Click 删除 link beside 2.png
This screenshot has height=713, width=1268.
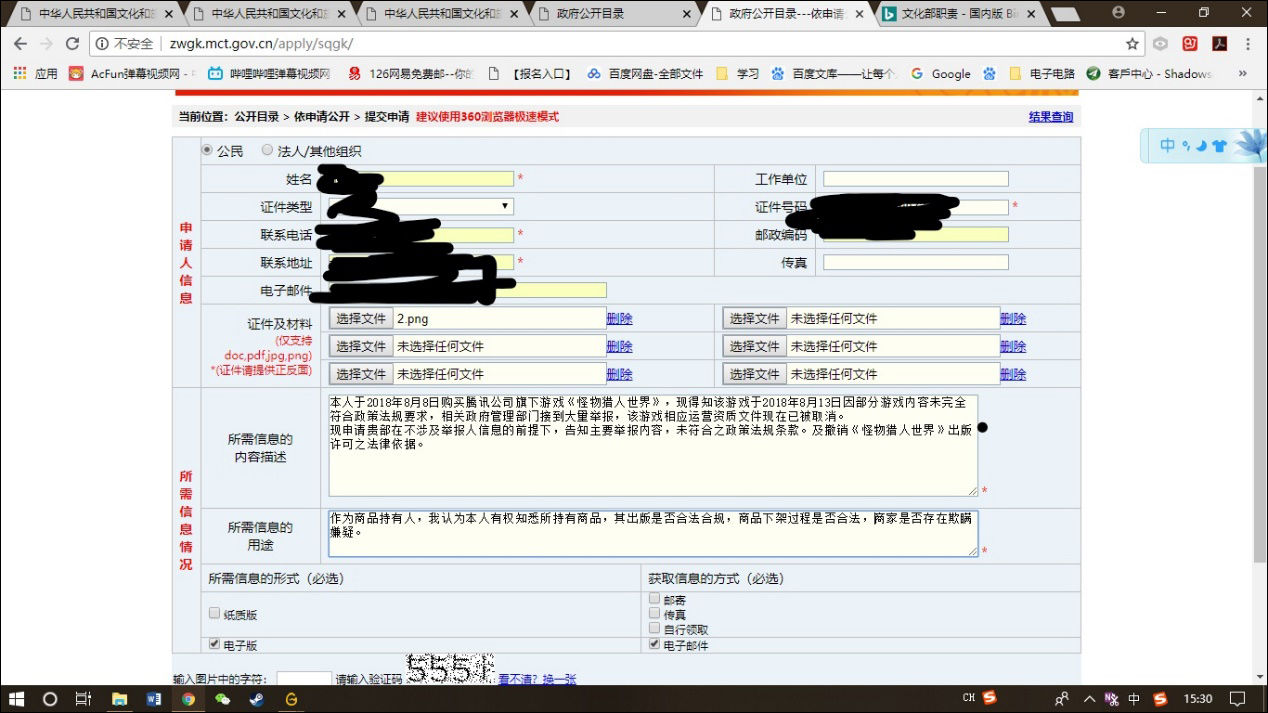click(x=619, y=318)
